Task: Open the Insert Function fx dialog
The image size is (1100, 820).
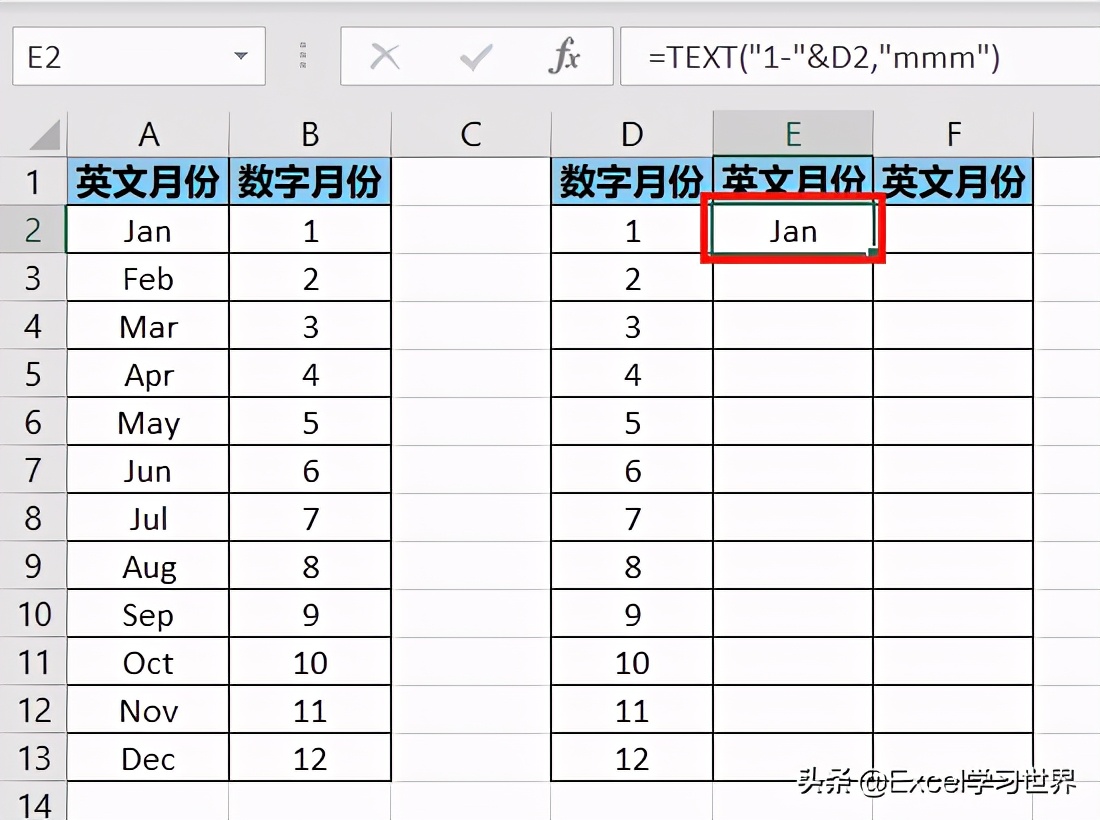Action: coord(565,56)
